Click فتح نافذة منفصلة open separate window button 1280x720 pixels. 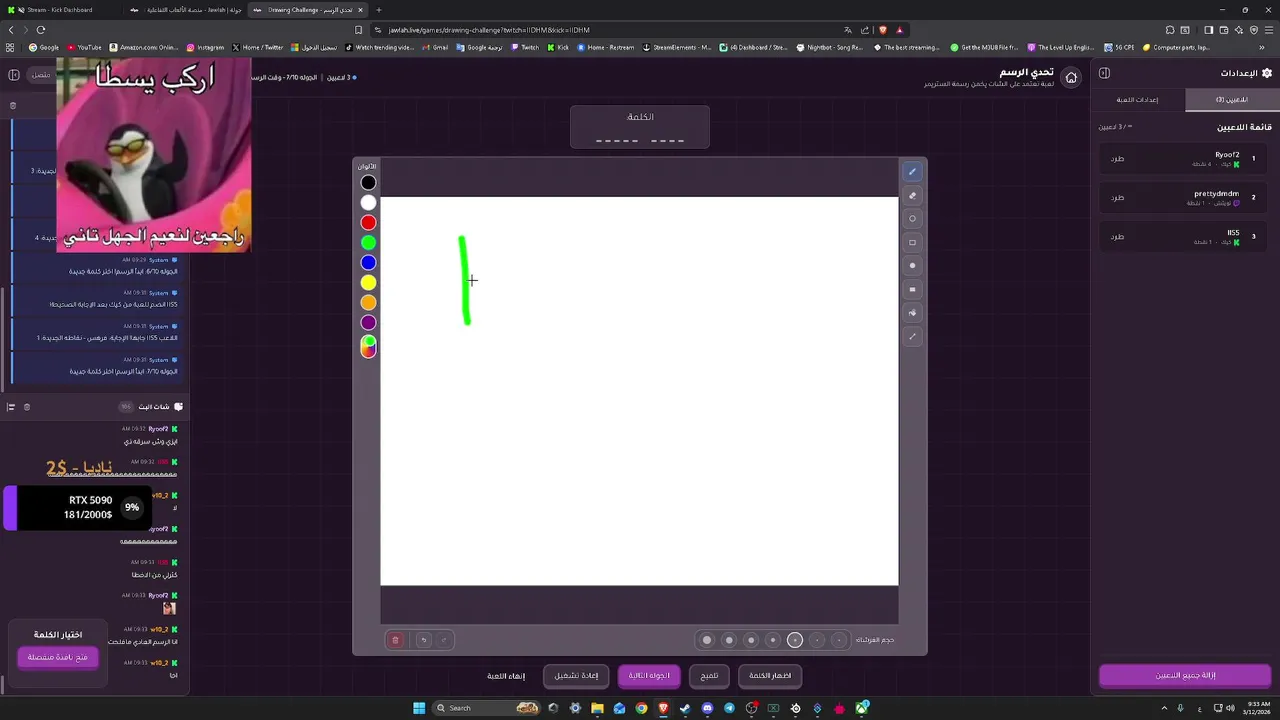58,657
